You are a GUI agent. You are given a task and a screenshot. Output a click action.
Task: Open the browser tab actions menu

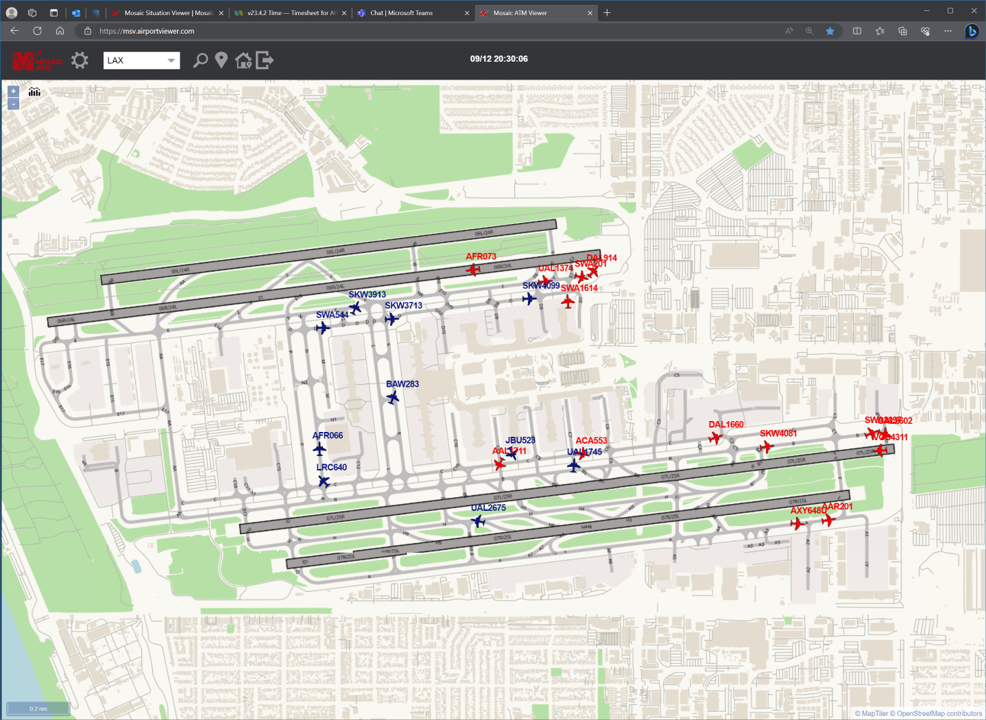pyautogui.click(x=53, y=13)
